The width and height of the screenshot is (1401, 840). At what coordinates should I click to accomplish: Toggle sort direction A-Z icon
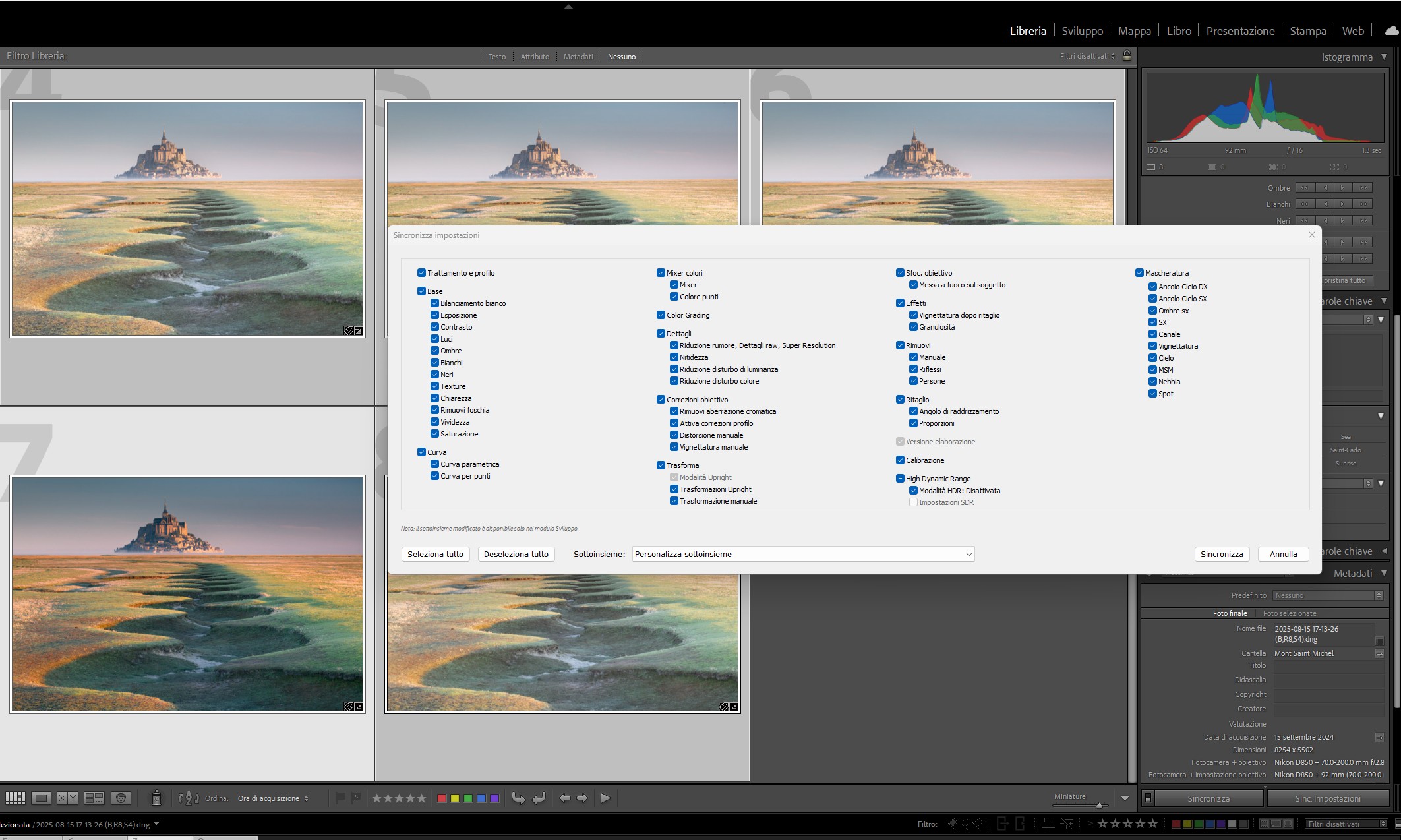coord(189,798)
